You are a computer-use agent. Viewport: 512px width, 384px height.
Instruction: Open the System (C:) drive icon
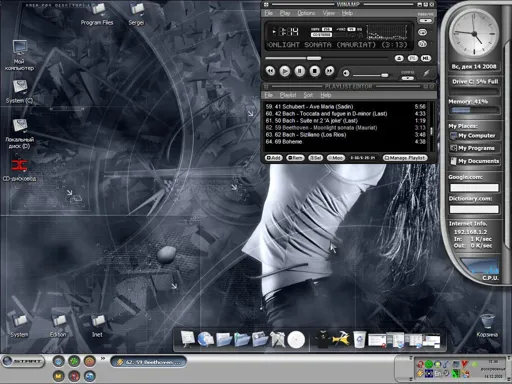coord(19,92)
